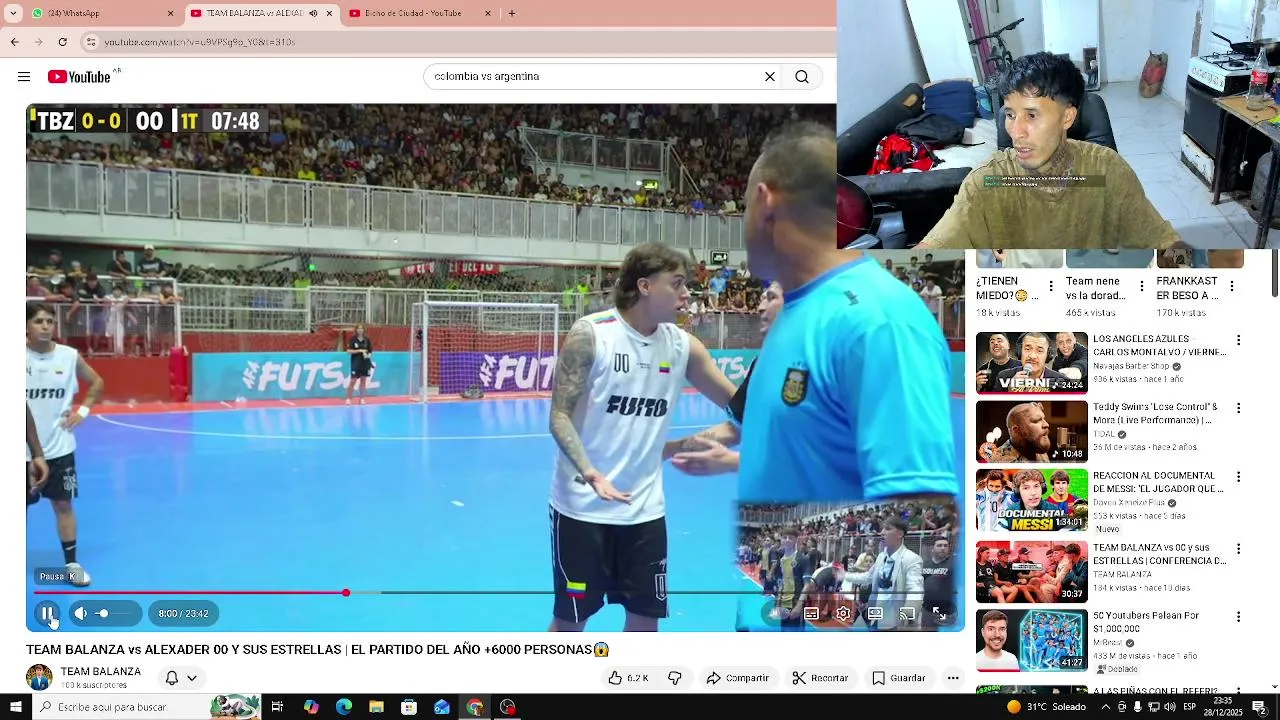Open the tab search dropdown arrow
The width and height of the screenshot is (1280, 720).
tap(13, 13)
